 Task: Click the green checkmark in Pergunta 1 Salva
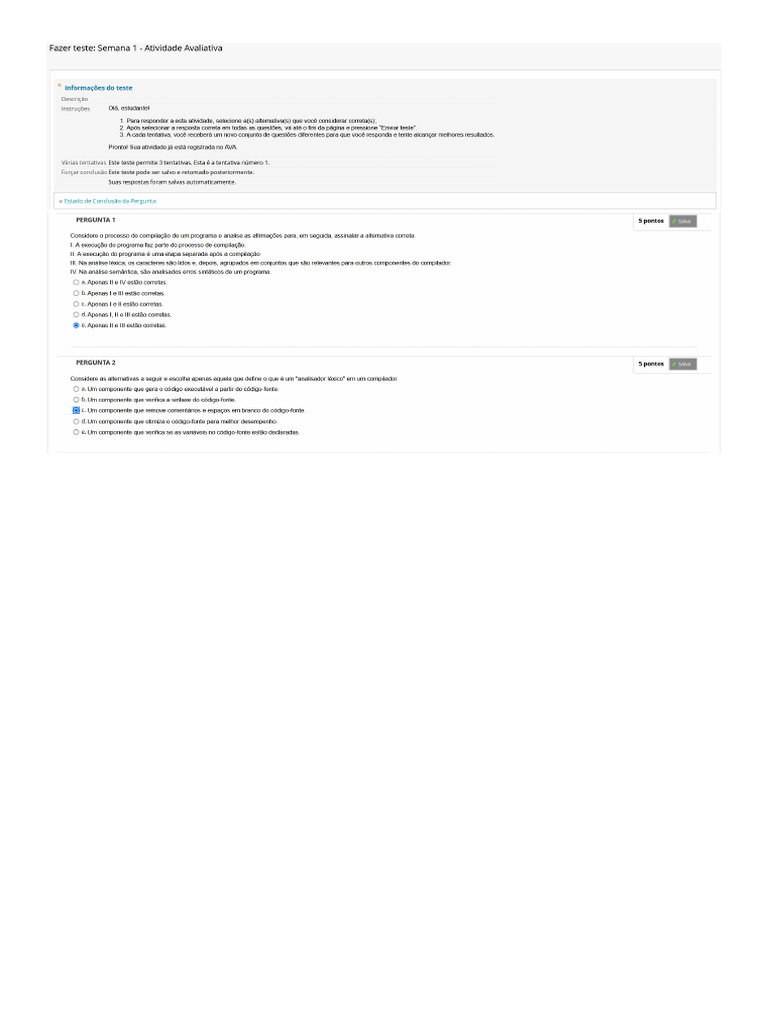[674, 221]
